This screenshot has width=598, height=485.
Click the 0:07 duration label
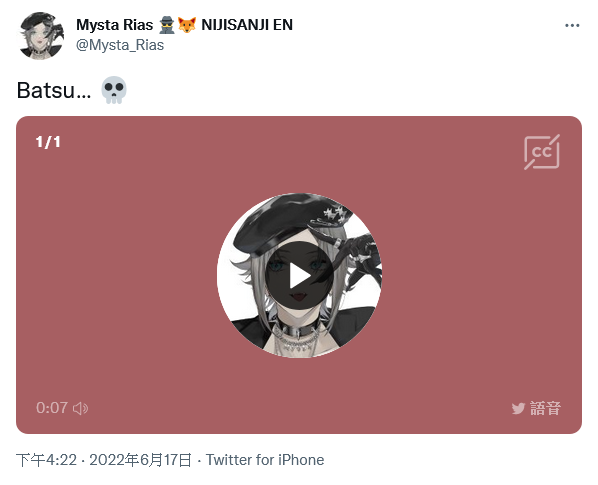(x=52, y=408)
